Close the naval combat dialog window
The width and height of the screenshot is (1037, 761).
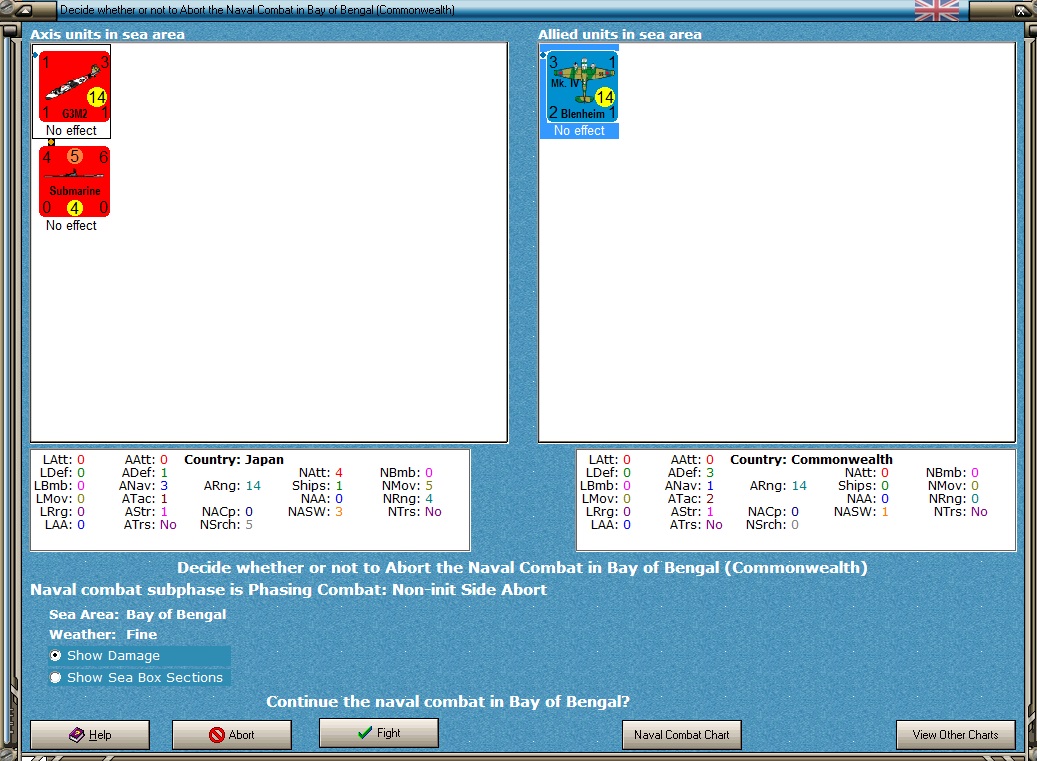(1020, 11)
